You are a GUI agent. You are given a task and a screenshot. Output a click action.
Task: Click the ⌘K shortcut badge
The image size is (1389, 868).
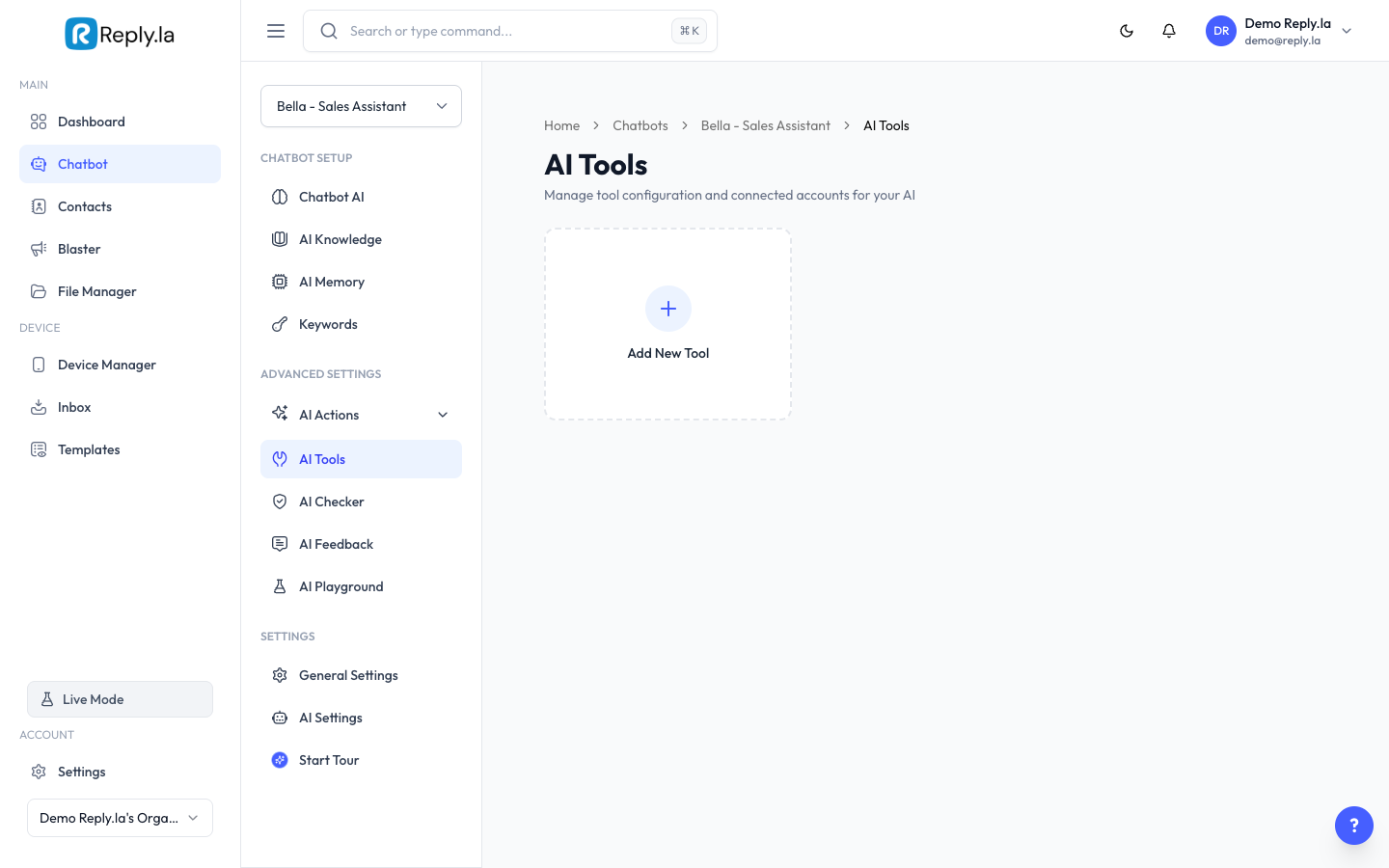point(689,31)
